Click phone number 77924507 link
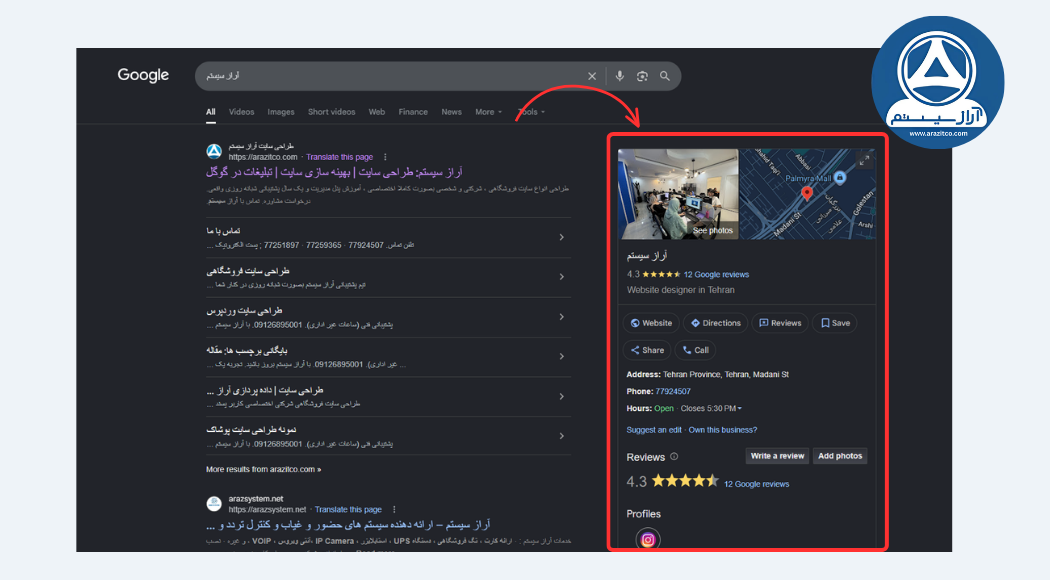This screenshot has width=1050, height=580. (672, 392)
